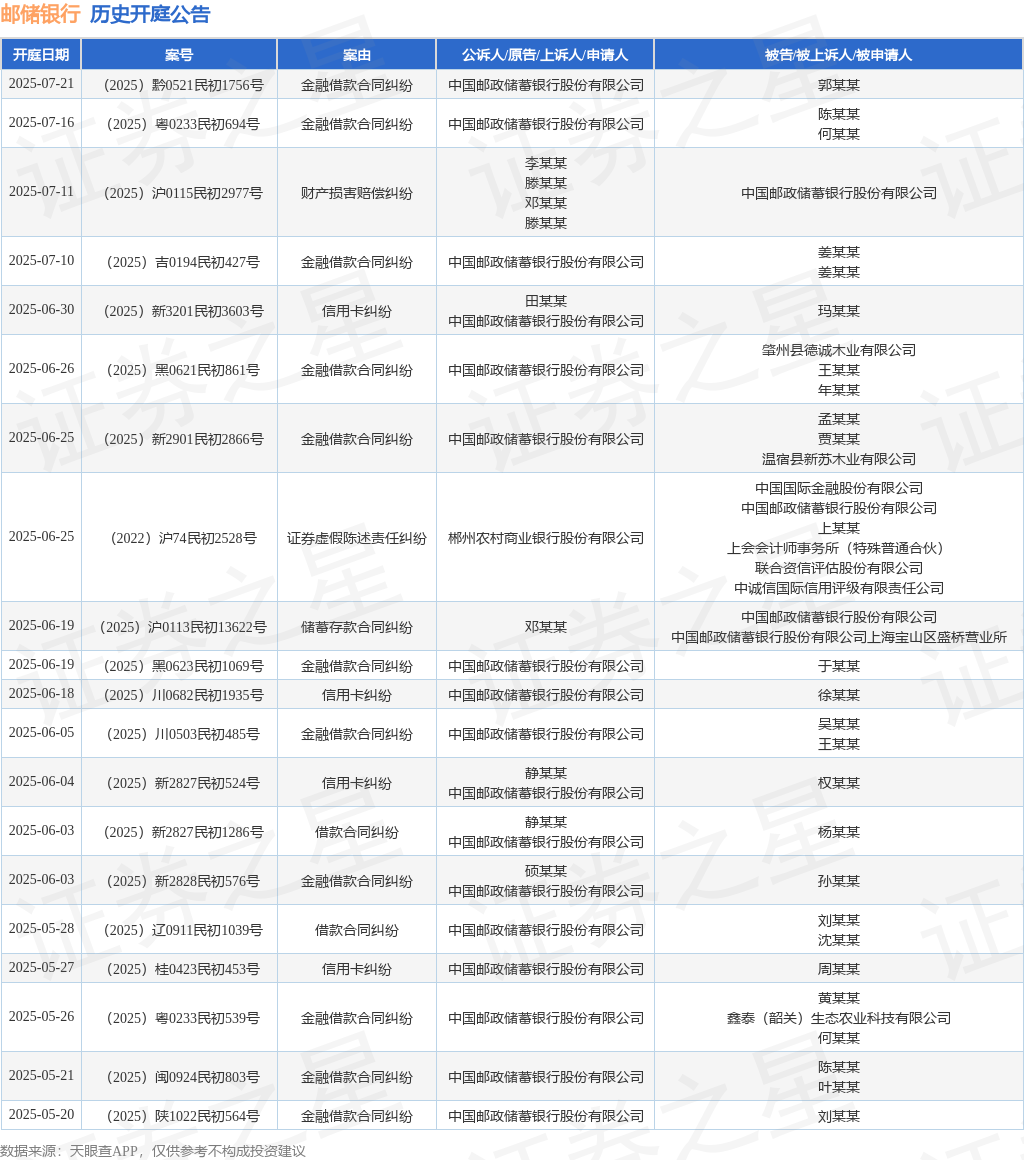This screenshot has height=1160, width=1024.
Task: Select the 被告/被上诉人/被申请人 column header
Action: point(838,55)
